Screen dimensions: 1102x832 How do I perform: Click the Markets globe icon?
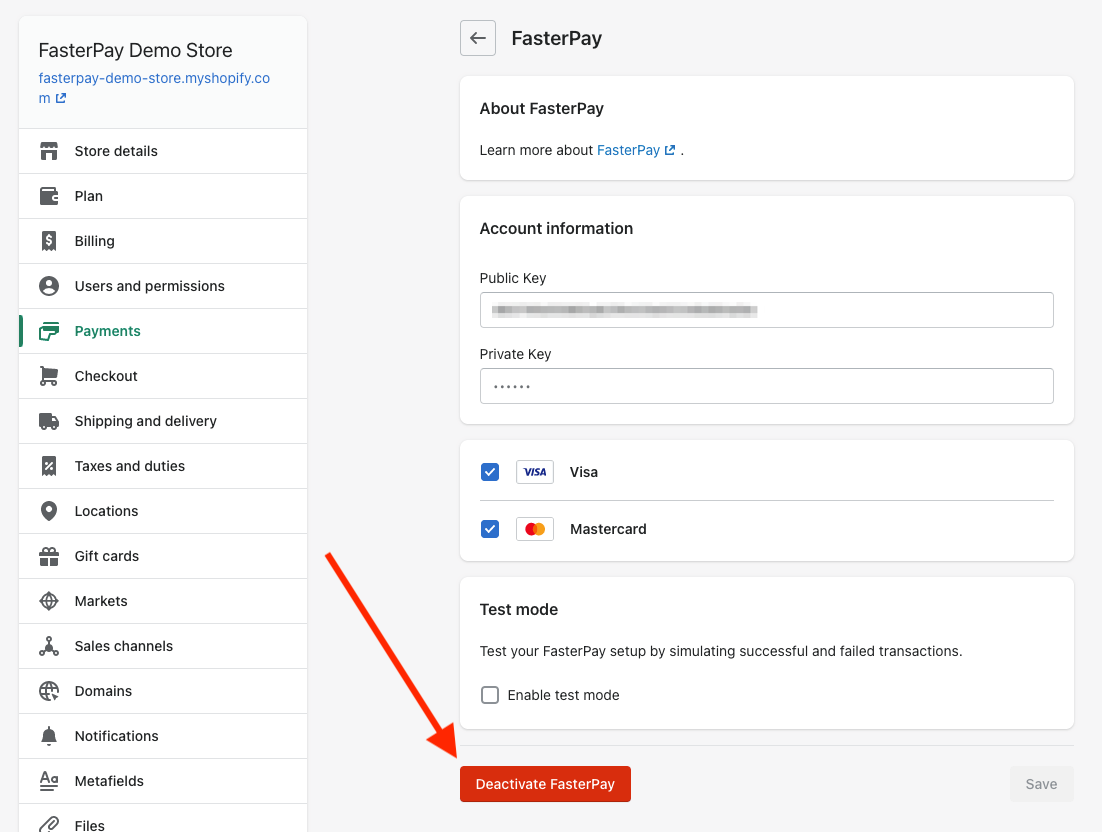point(48,601)
